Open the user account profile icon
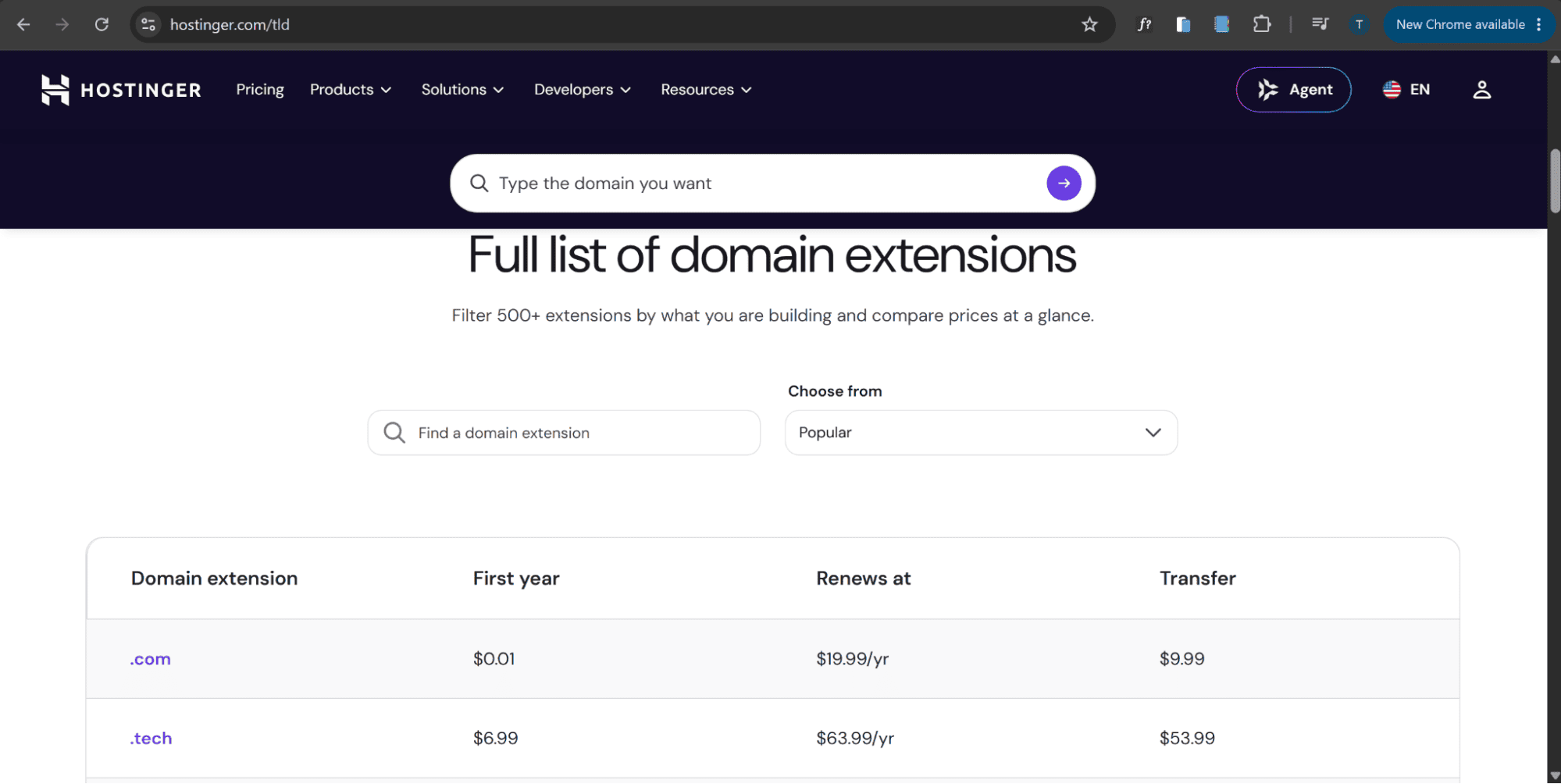This screenshot has height=784, width=1561. click(1481, 90)
